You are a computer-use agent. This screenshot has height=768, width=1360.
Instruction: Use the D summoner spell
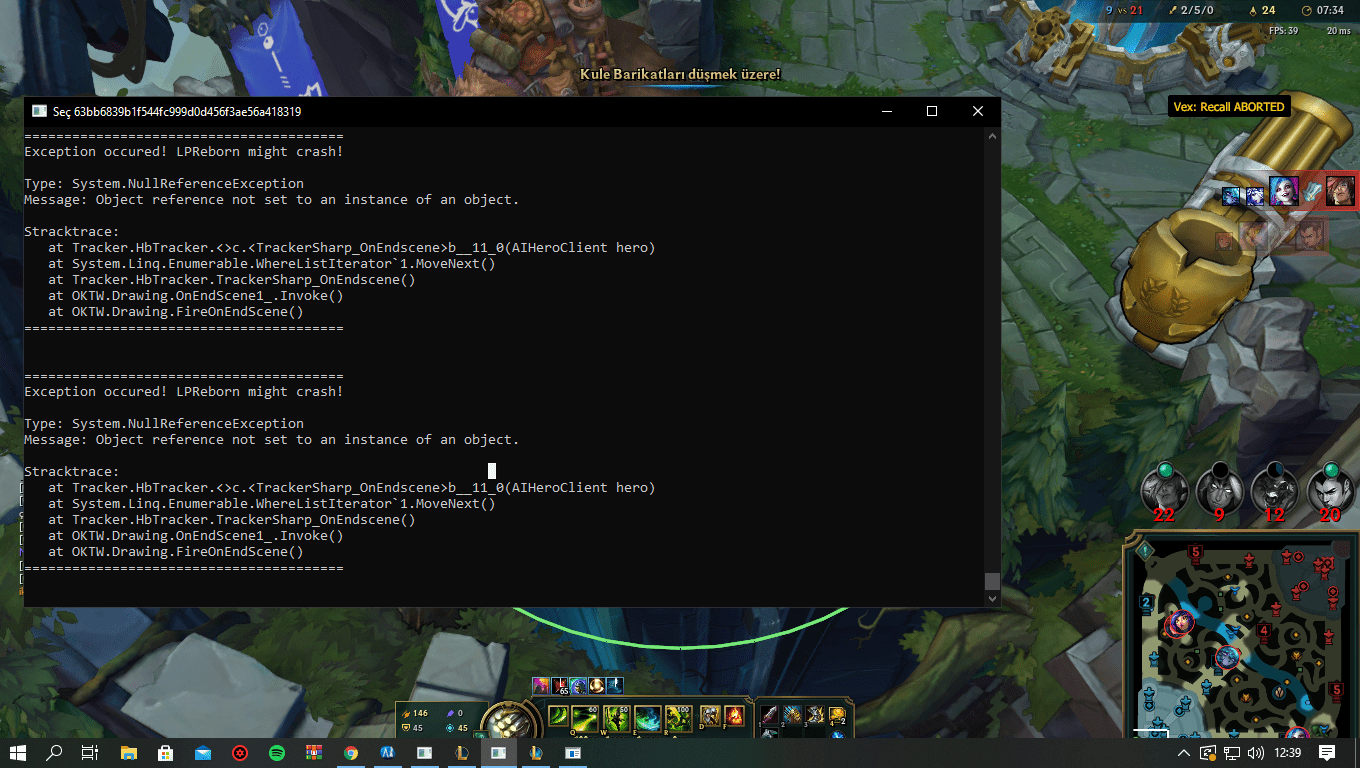pos(710,716)
